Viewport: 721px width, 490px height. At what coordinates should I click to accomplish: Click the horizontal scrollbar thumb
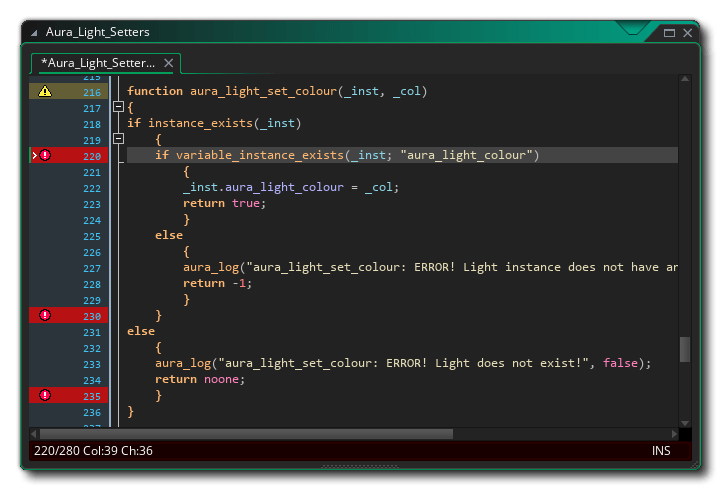pyautogui.click(x=246, y=433)
